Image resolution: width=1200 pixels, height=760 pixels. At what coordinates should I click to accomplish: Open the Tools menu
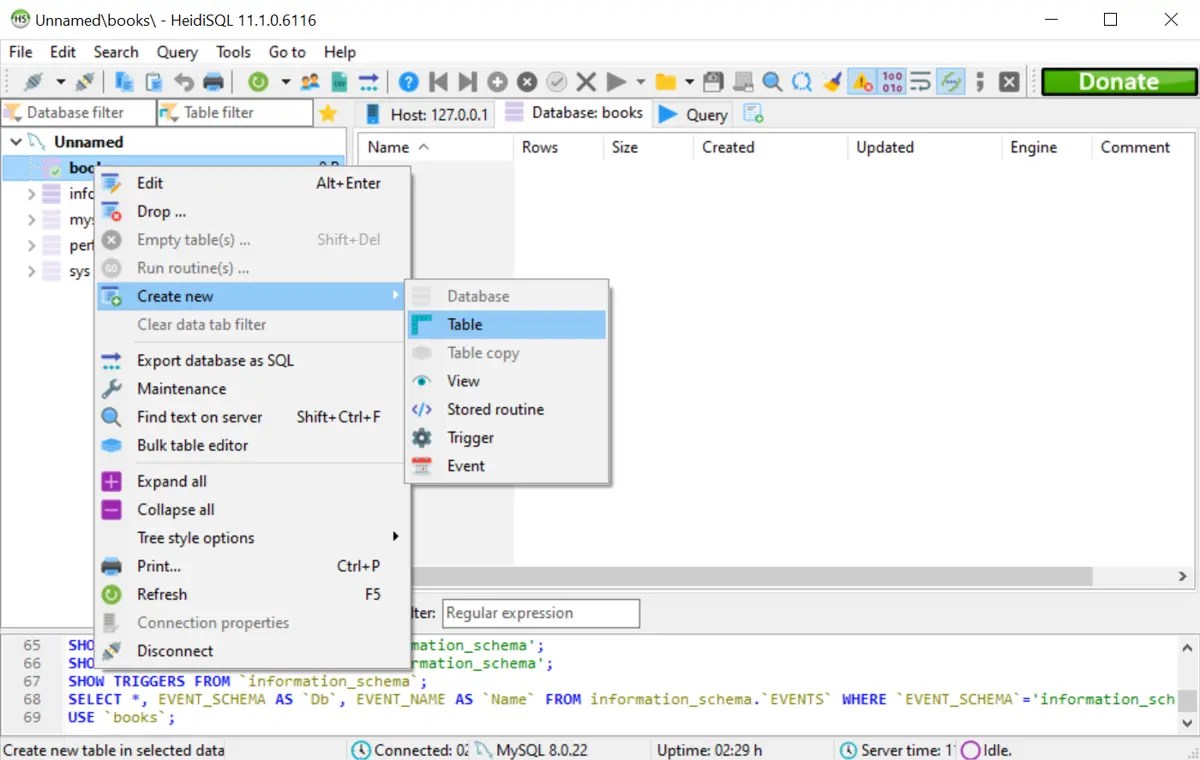click(x=233, y=52)
